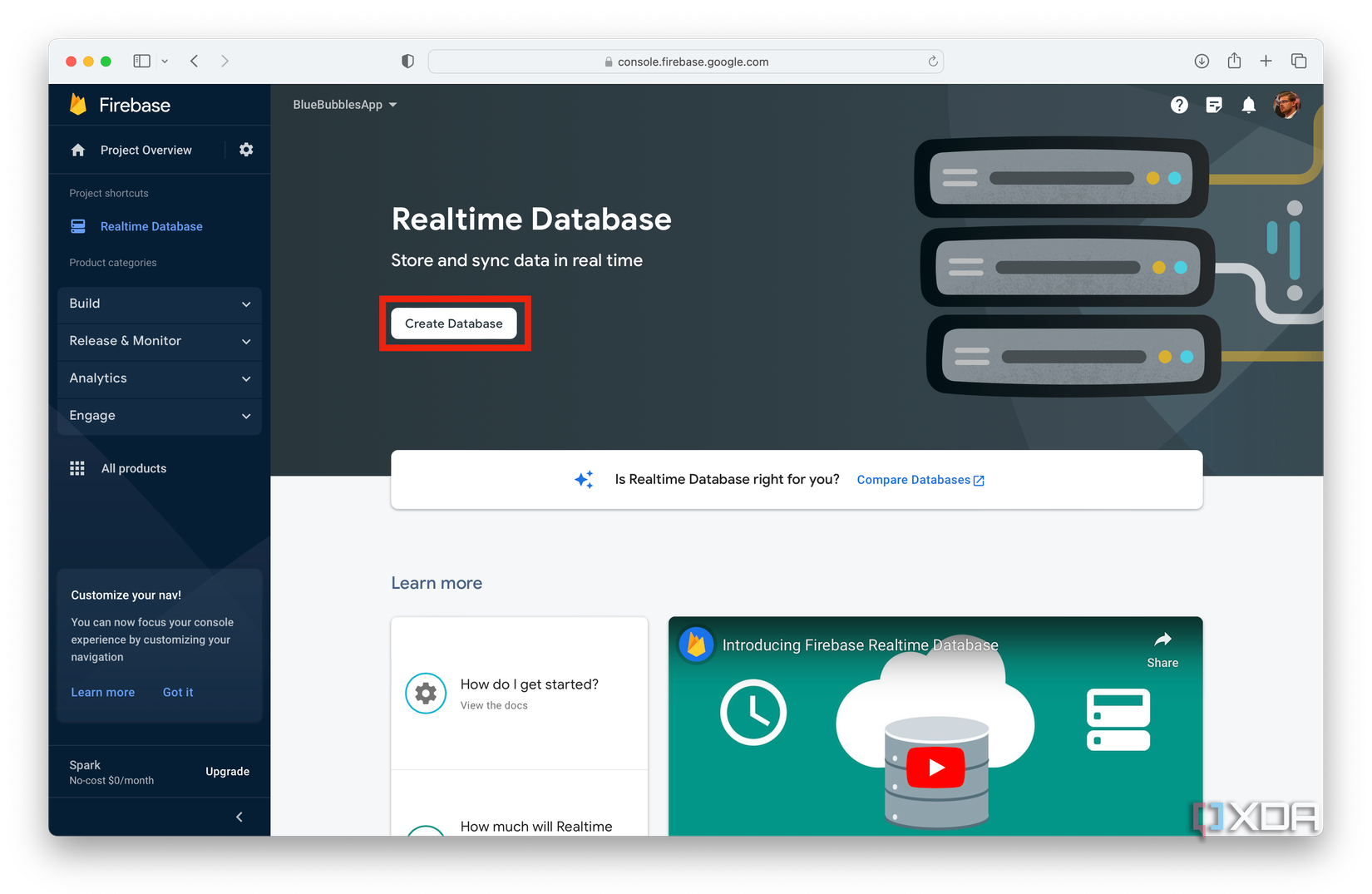The height and width of the screenshot is (894, 1372).
Task: Click the help question mark icon
Action: click(1179, 105)
